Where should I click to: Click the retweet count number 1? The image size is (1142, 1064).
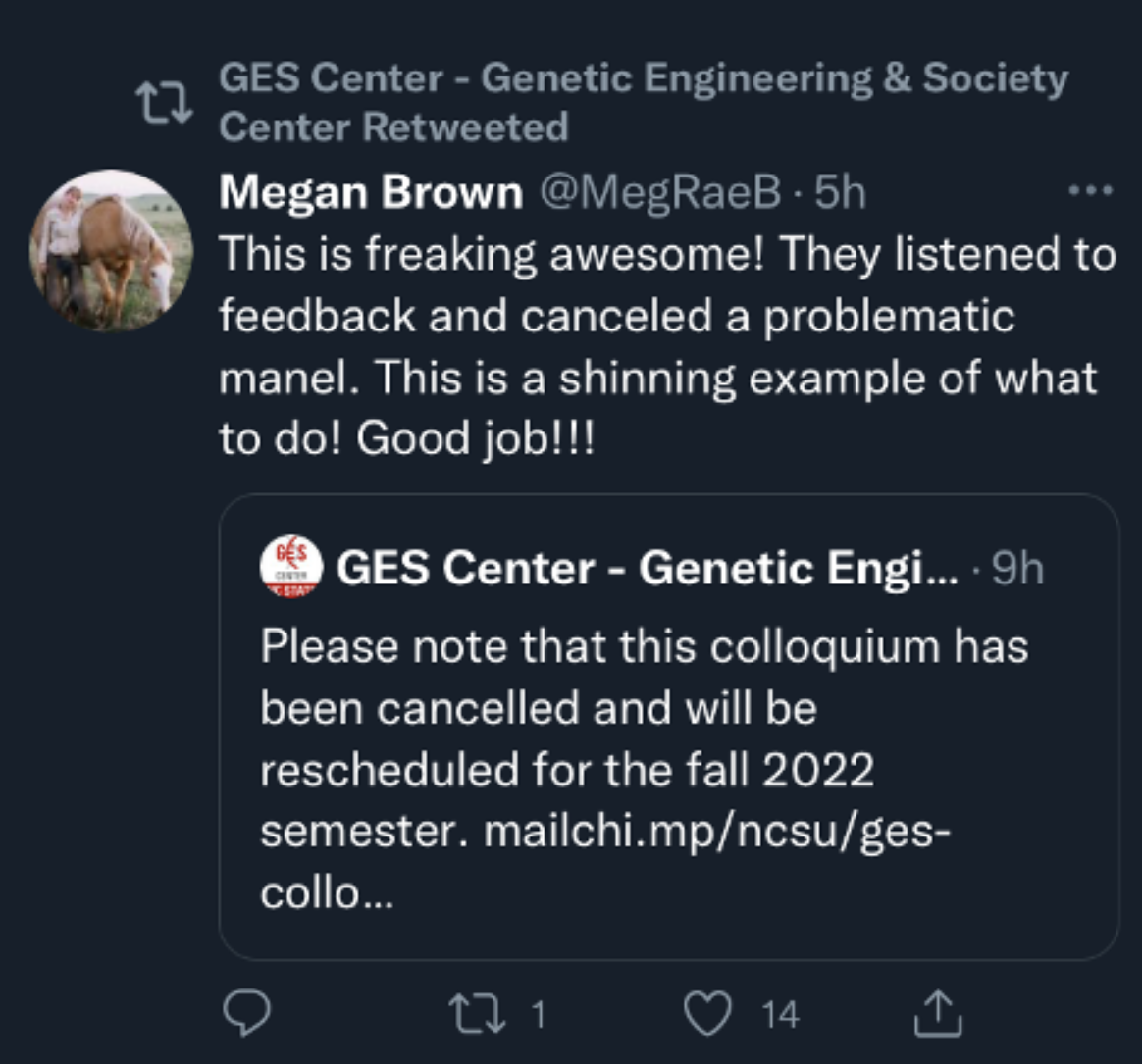point(537,1015)
